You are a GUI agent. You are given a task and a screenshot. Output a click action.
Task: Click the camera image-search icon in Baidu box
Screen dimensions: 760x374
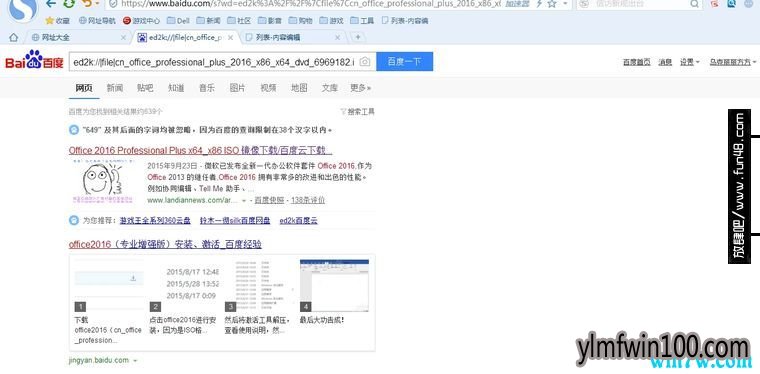365,62
